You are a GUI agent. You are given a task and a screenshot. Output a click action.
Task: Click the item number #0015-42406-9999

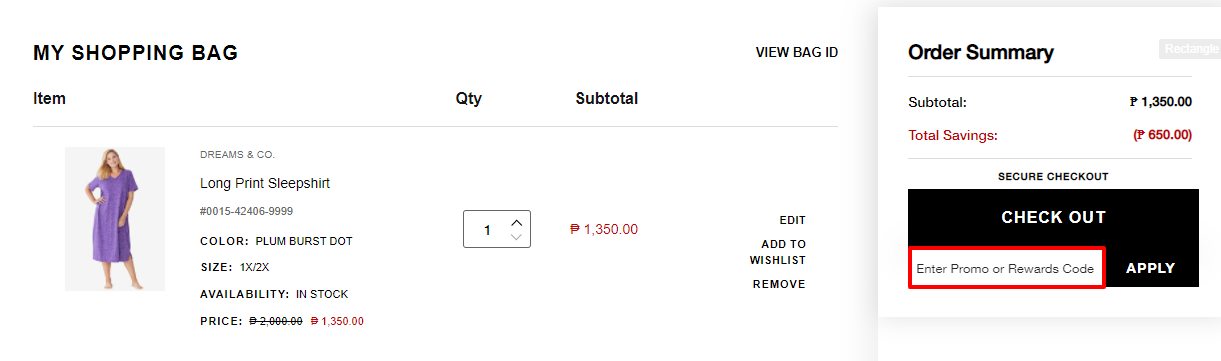coord(246,211)
